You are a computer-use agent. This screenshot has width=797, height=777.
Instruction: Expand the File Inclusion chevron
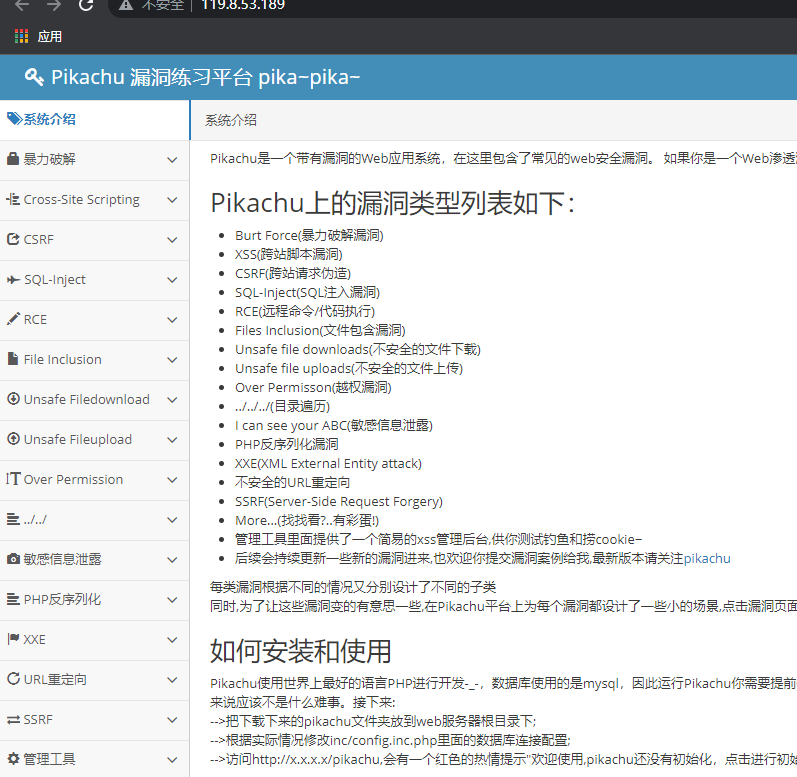click(x=172, y=360)
